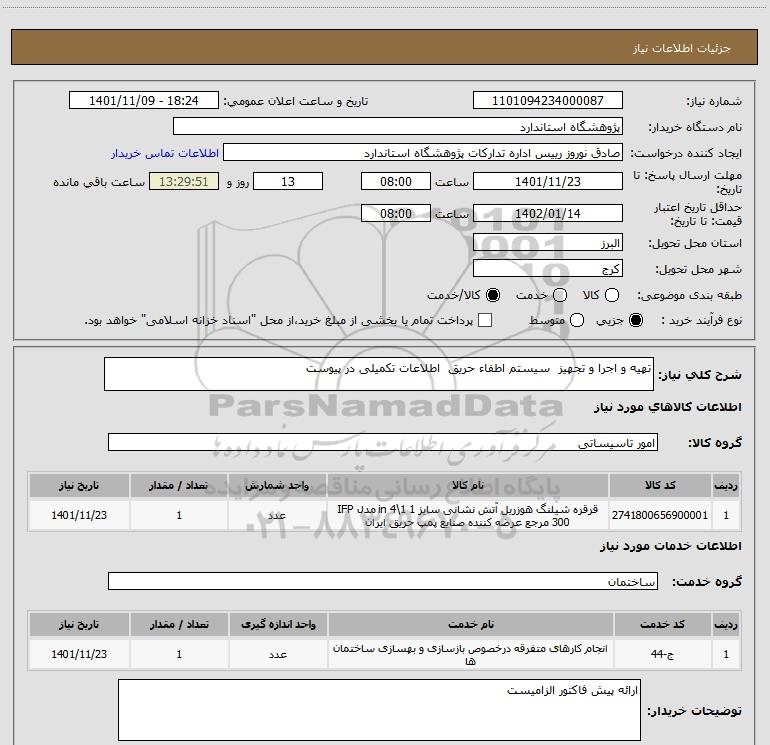The width and height of the screenshot is (770, 745).
Task: Click the announcement date field 1401/11/09 - 18:24
Action: click(144, 100)
